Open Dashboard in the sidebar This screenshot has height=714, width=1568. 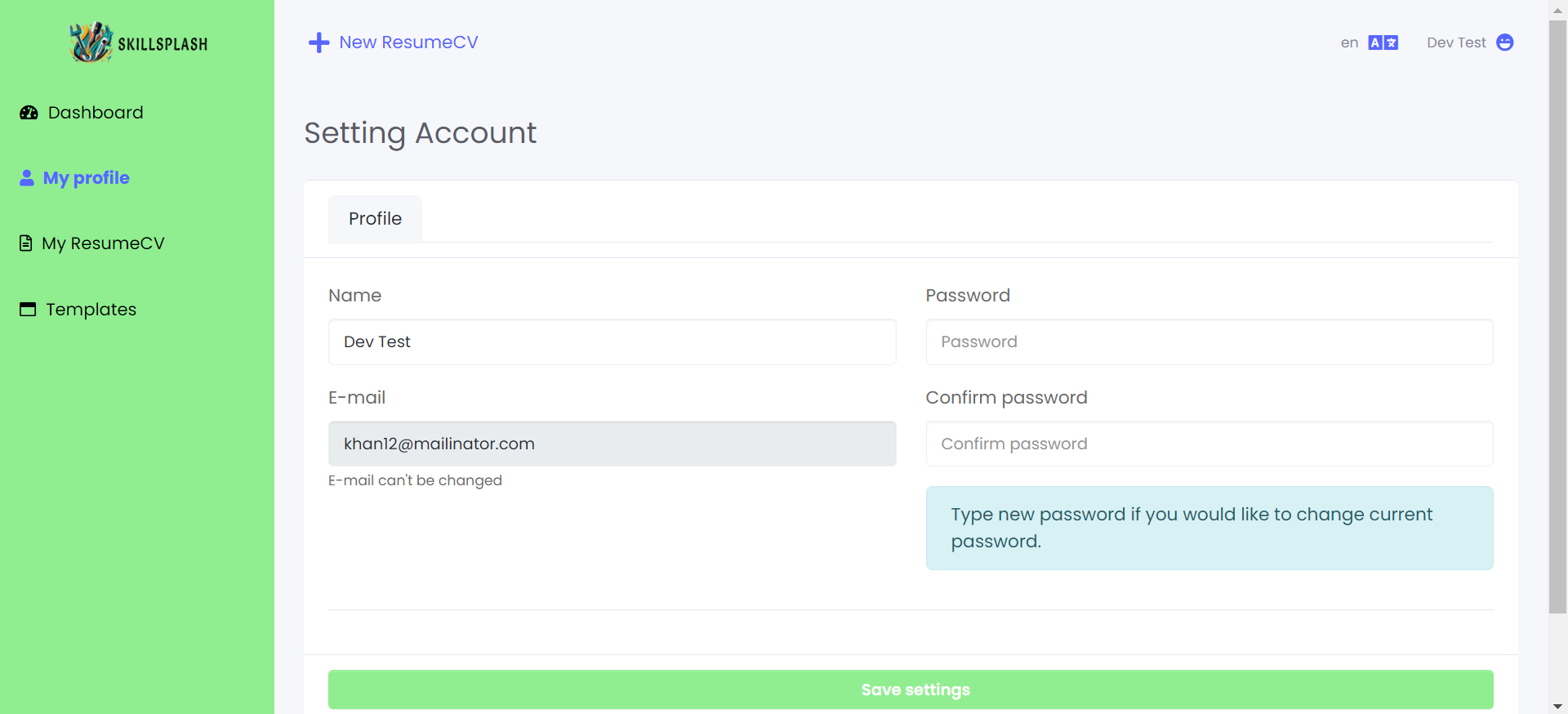point(96,113)
